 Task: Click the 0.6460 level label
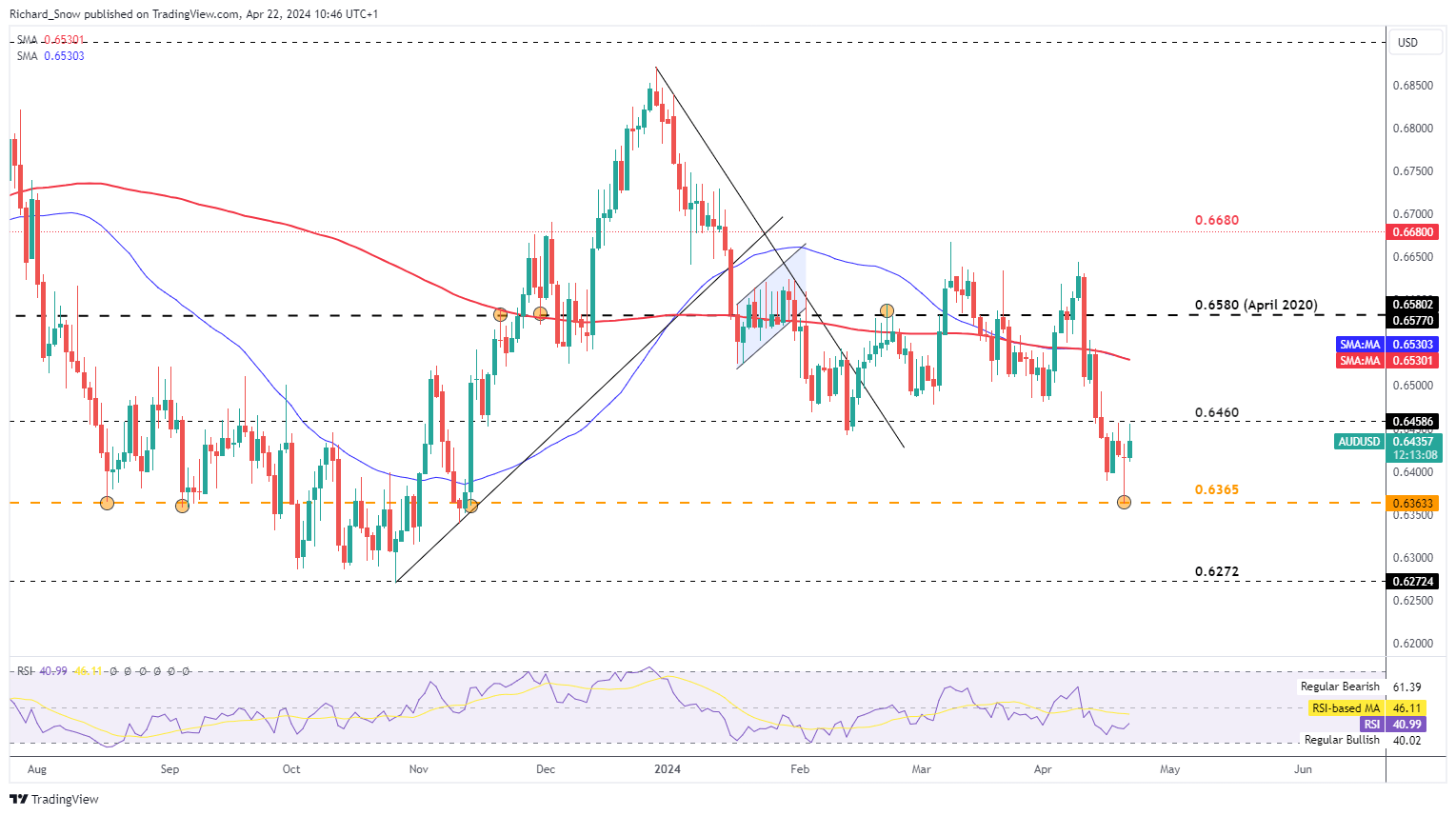click(x=1217, y=413)
